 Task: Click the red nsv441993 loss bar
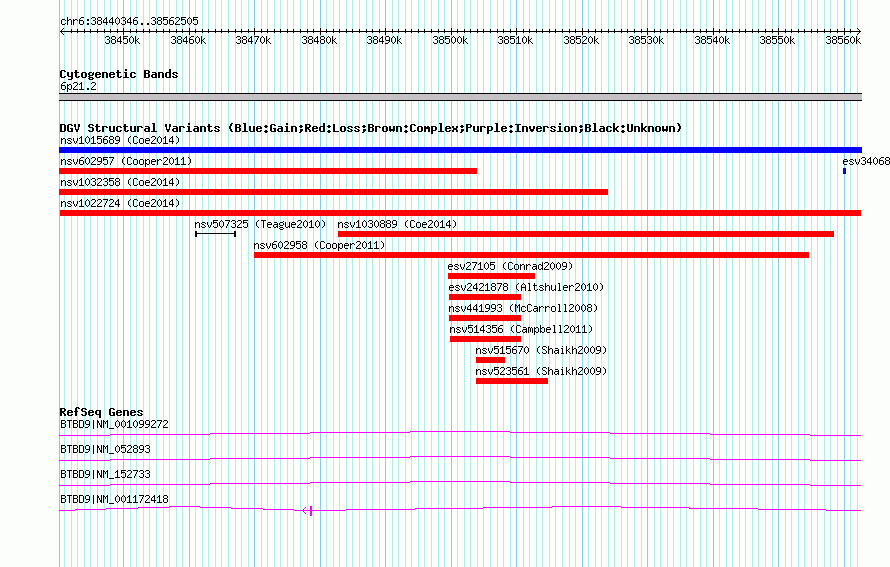pos(485,318)
